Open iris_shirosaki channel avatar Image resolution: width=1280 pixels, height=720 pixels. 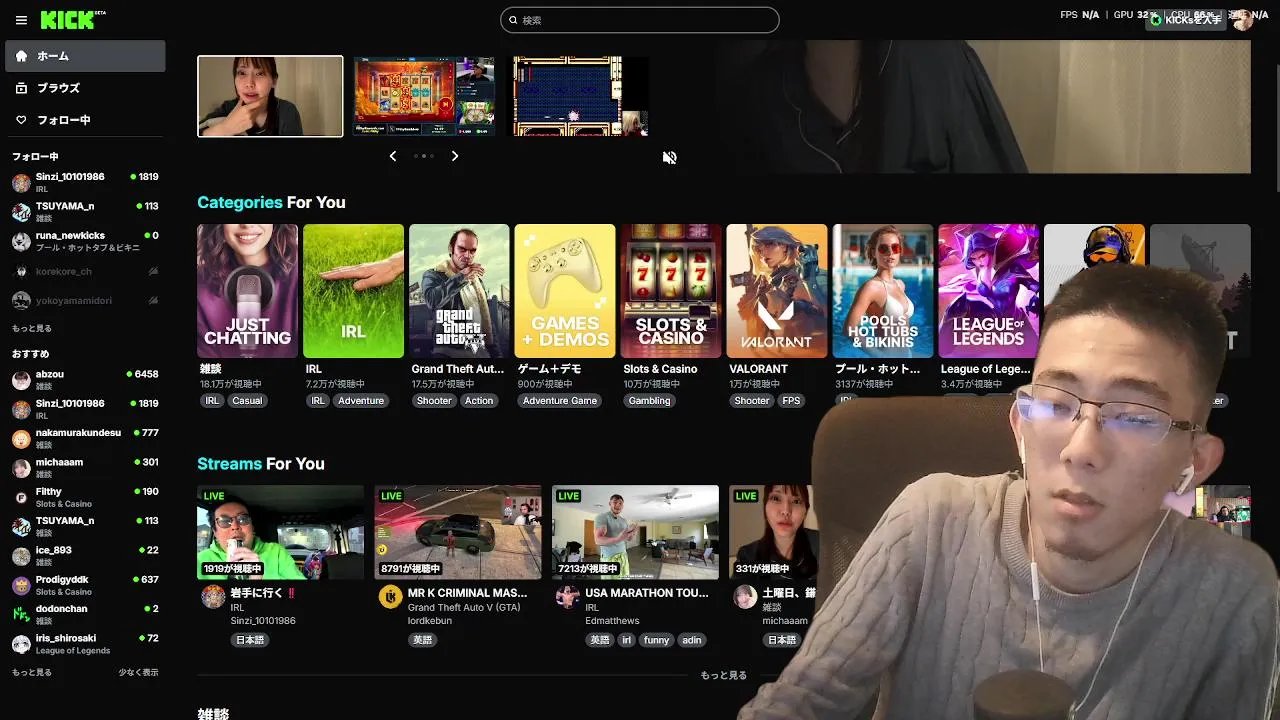coord(21,644)
